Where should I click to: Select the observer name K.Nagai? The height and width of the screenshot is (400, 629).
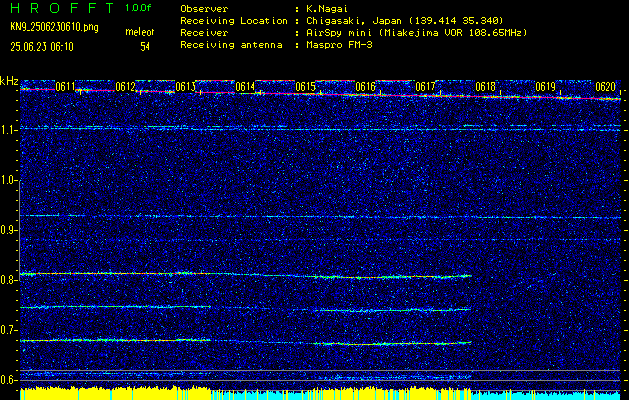(x=327, y=9)
